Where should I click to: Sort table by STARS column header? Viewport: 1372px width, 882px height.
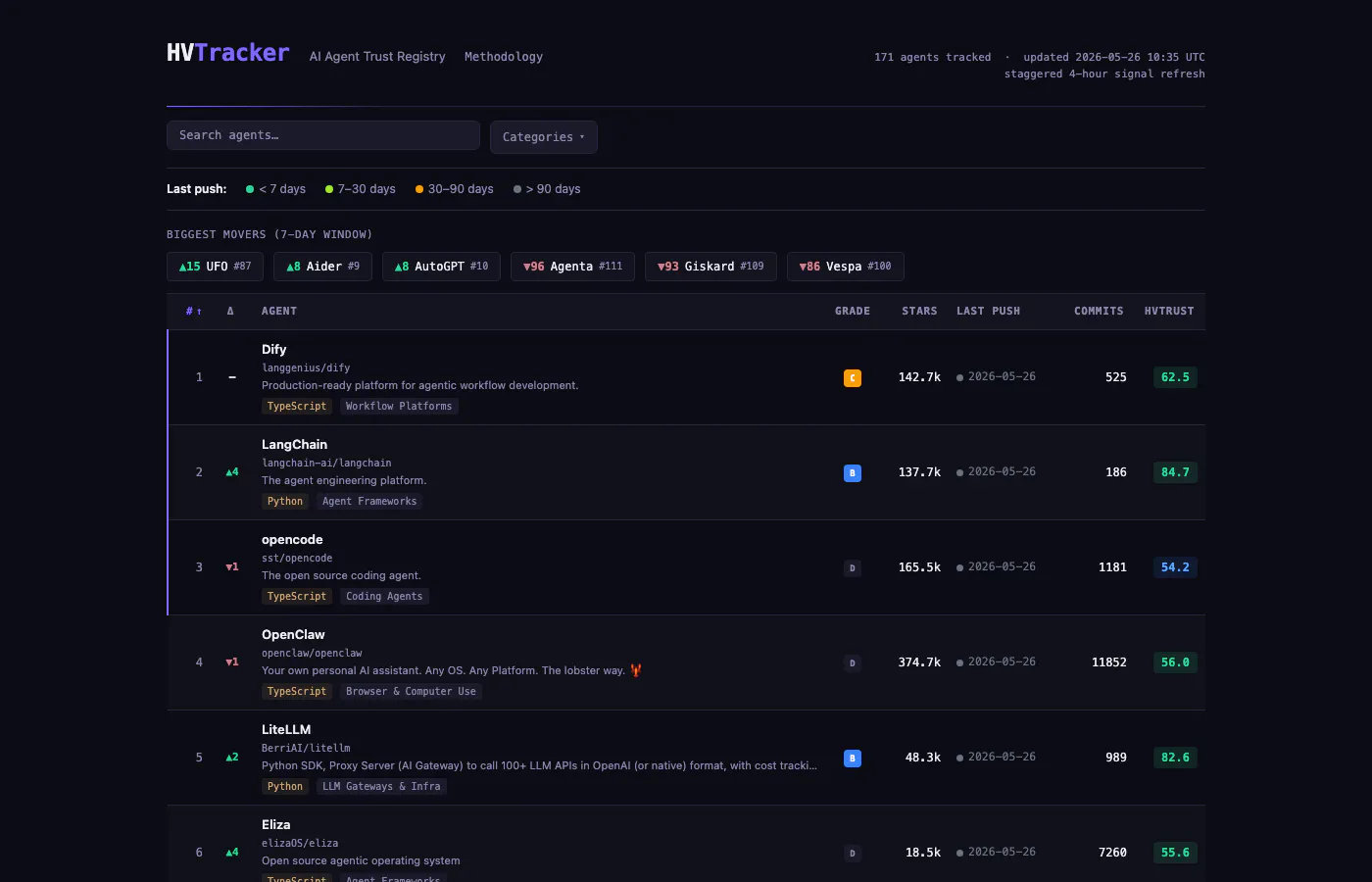coord(919,312)
